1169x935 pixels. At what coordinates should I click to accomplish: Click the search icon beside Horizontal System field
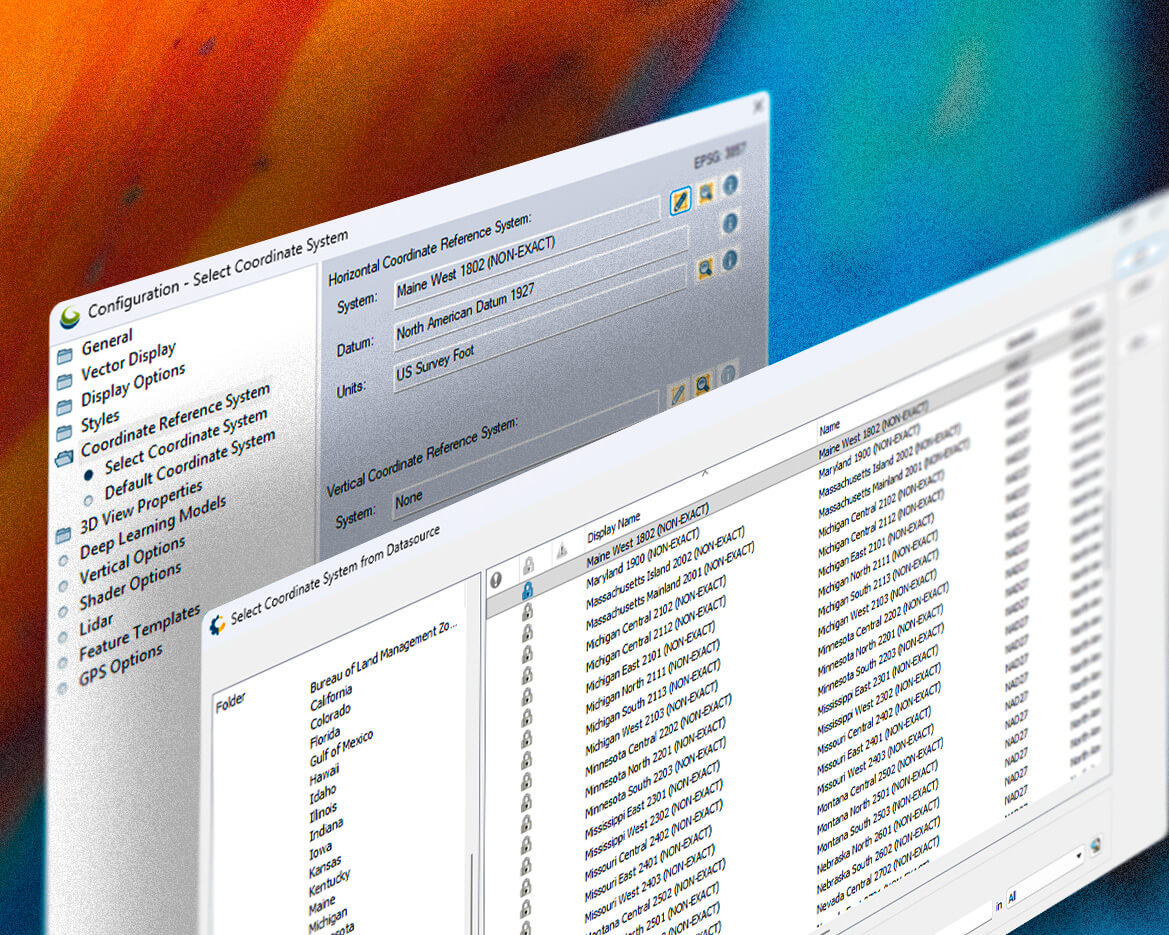[x=705, y=192]
